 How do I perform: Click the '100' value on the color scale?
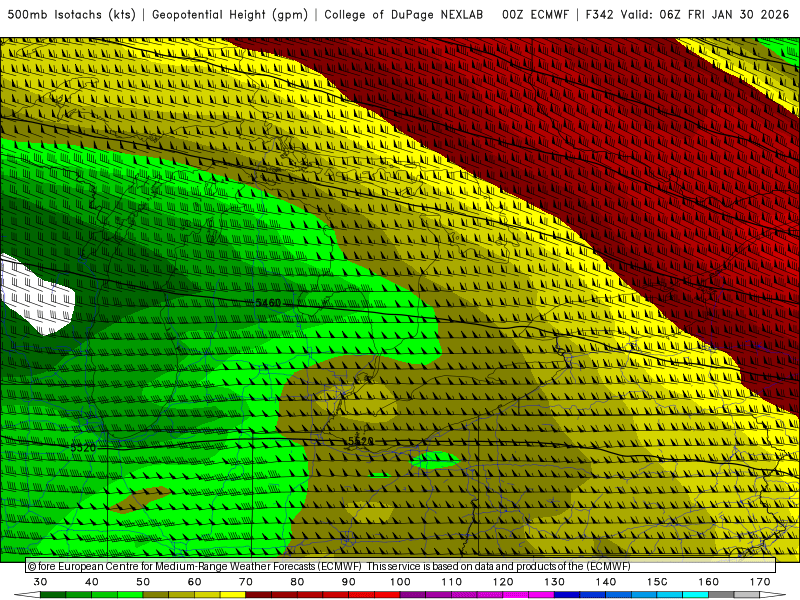[400, 582]
